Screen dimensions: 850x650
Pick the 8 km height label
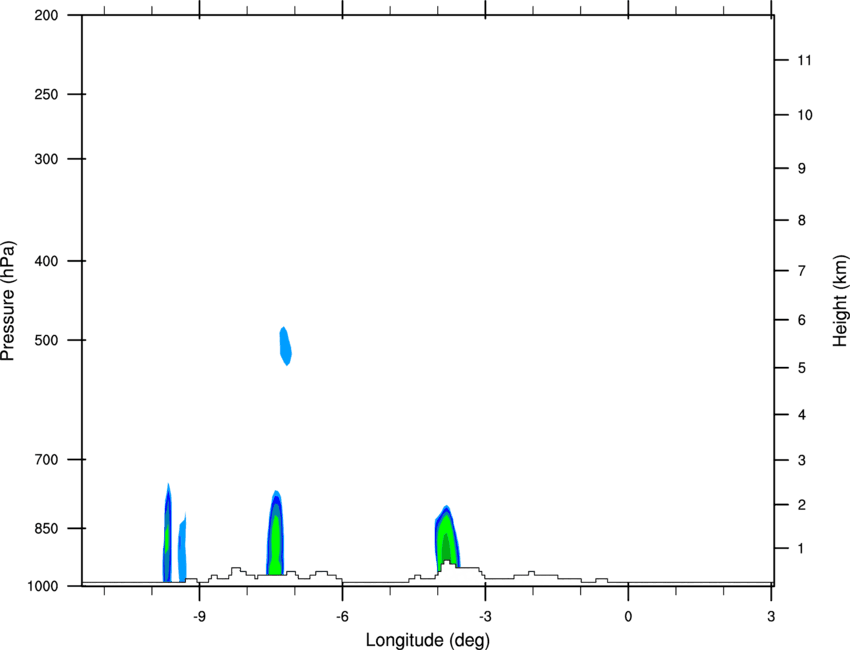click(801, 220)
